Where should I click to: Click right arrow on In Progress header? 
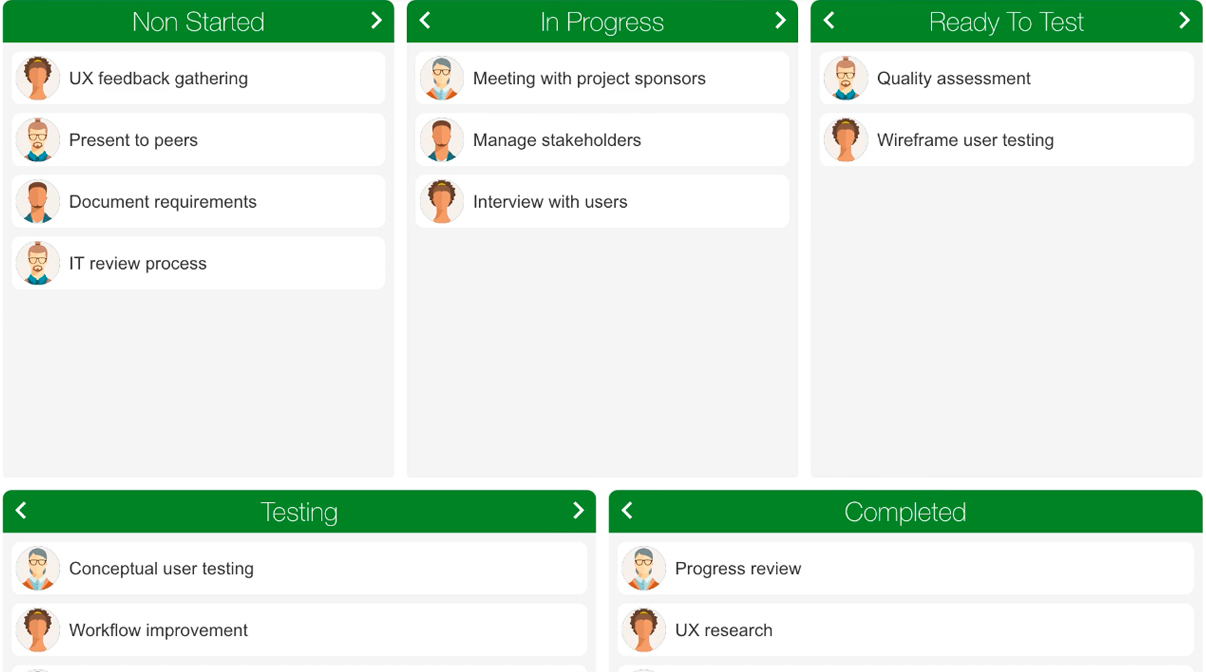click(x=780, y=20)
